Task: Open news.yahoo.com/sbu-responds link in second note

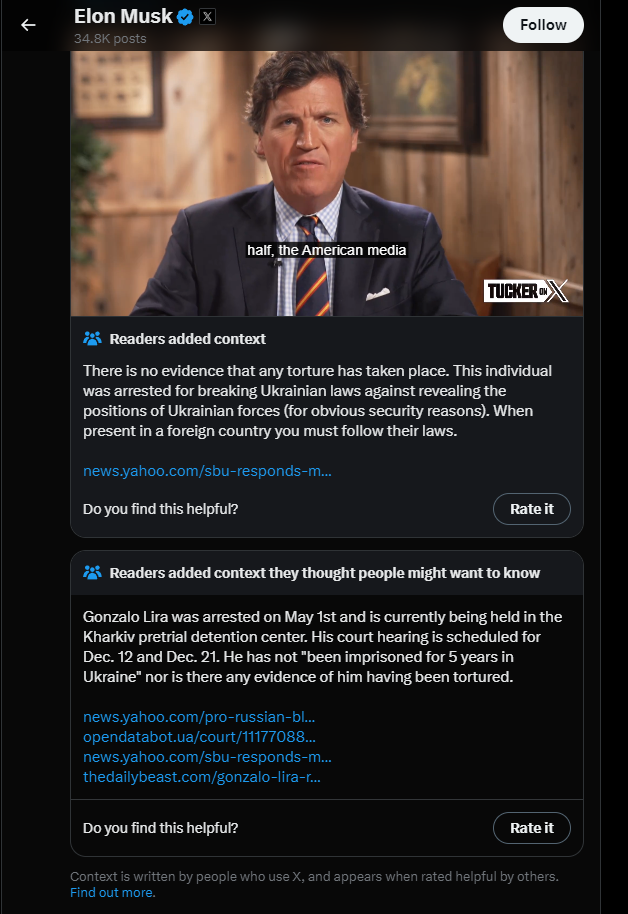Action: (x=207, y=757)
